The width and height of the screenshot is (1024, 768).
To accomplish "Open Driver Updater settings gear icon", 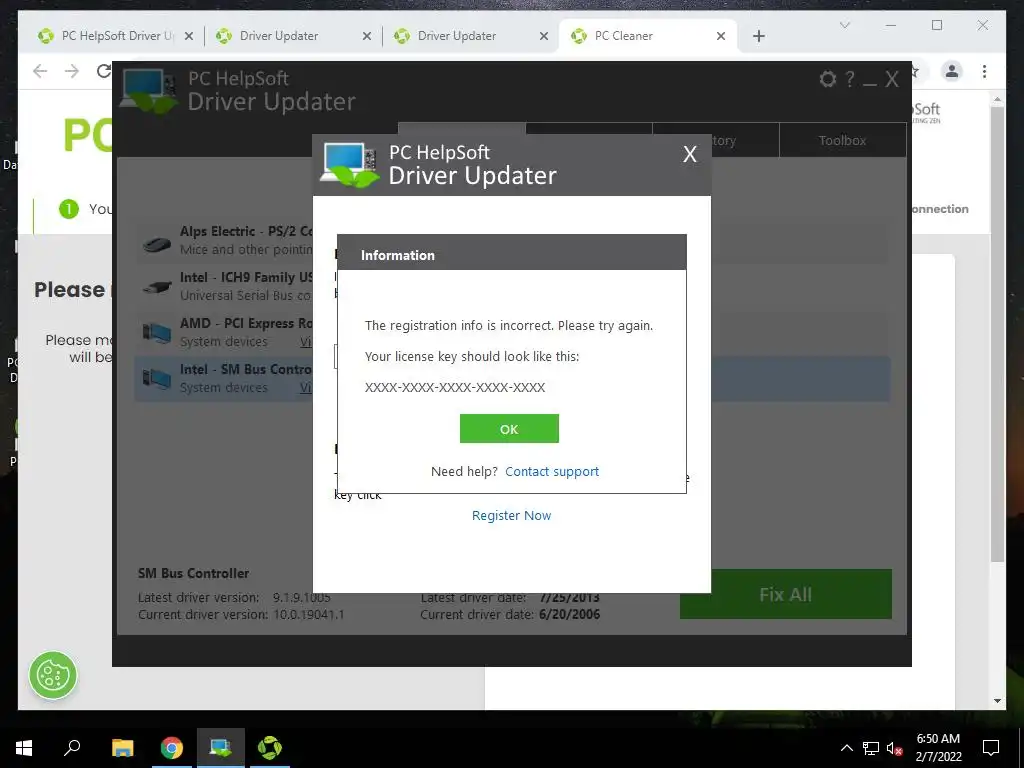I will pyautogui.click(x=827, y=79).
